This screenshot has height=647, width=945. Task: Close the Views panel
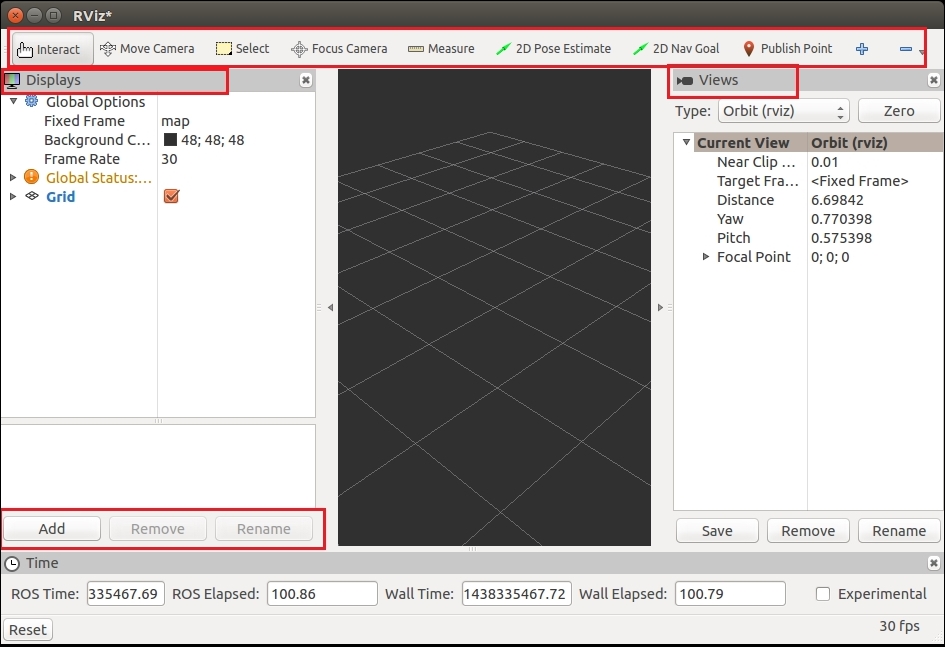pos(934,80)
